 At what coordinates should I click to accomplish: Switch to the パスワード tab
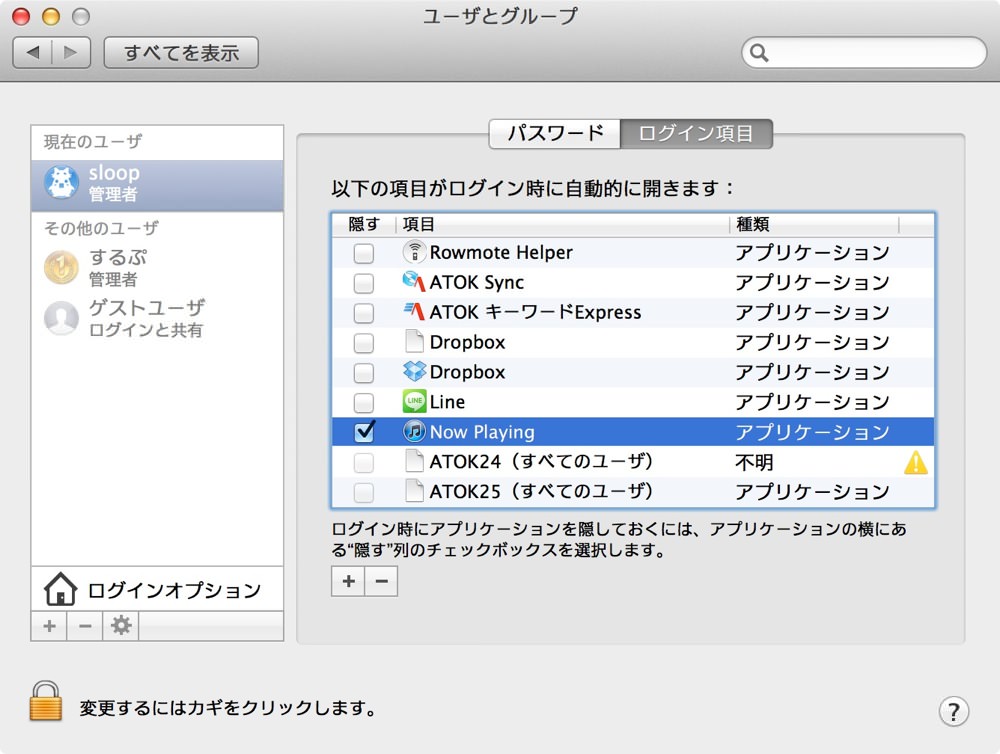click(x=555, y=133)
